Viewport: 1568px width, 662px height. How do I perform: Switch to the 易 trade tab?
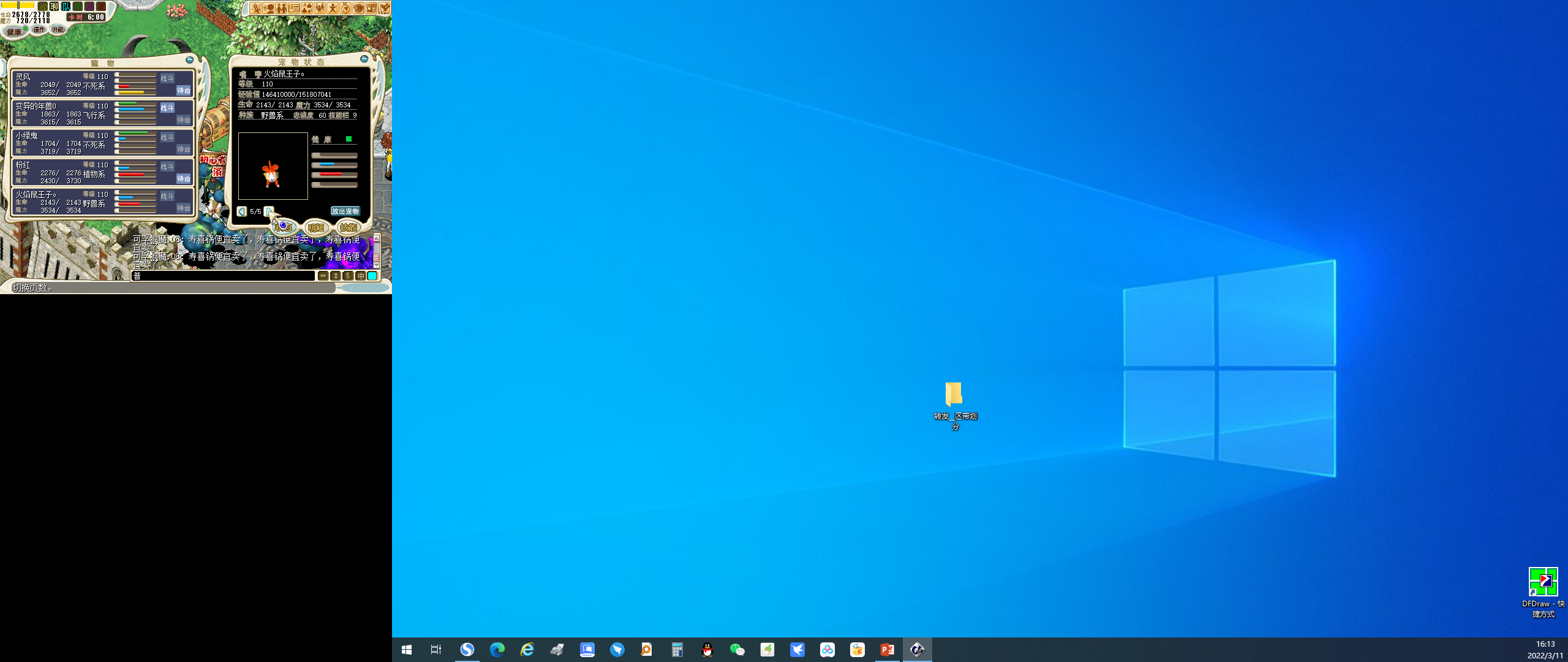pyautogui.click(x=89, y=6)
